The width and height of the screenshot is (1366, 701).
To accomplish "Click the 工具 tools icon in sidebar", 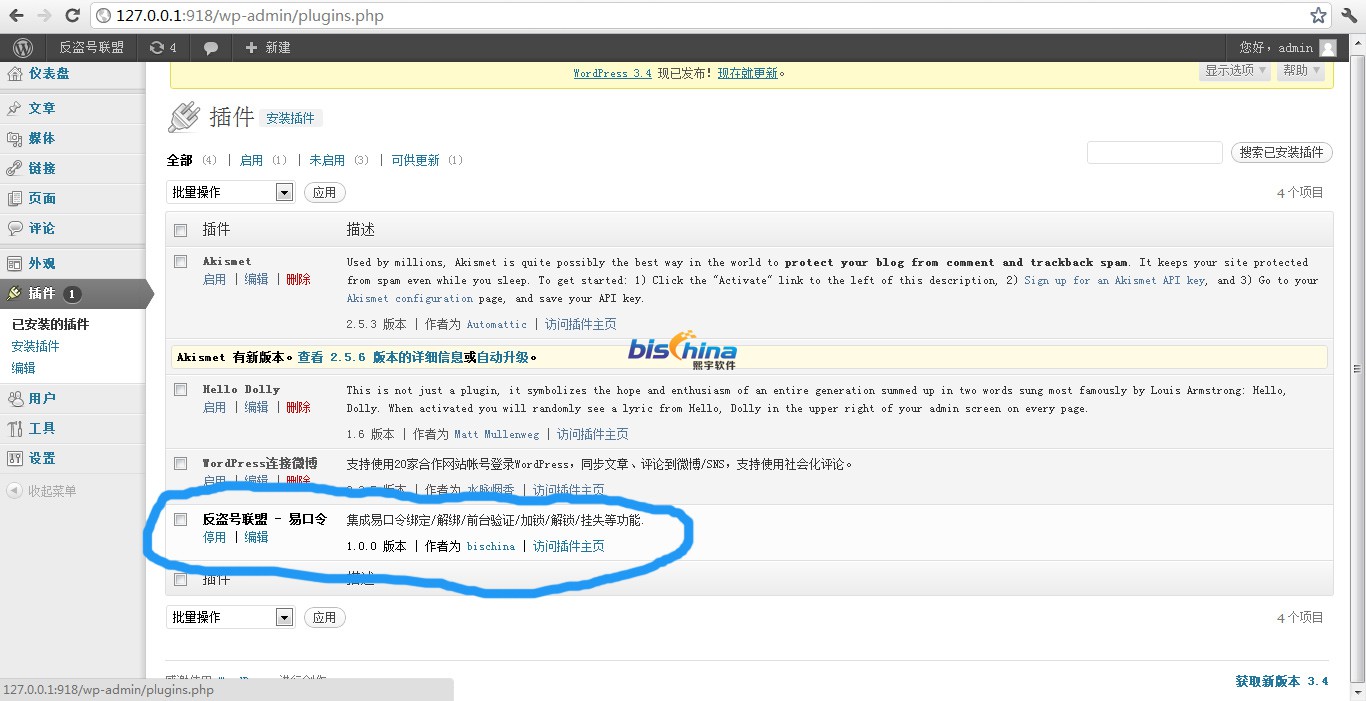I will coord(15,428).
